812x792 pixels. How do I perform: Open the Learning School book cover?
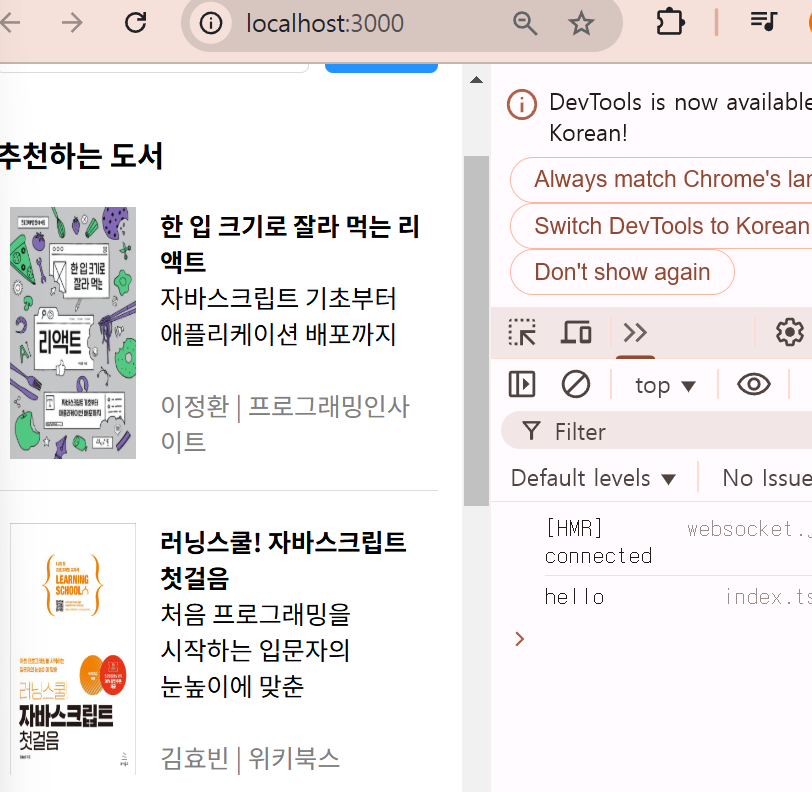[x=73, y=649]
